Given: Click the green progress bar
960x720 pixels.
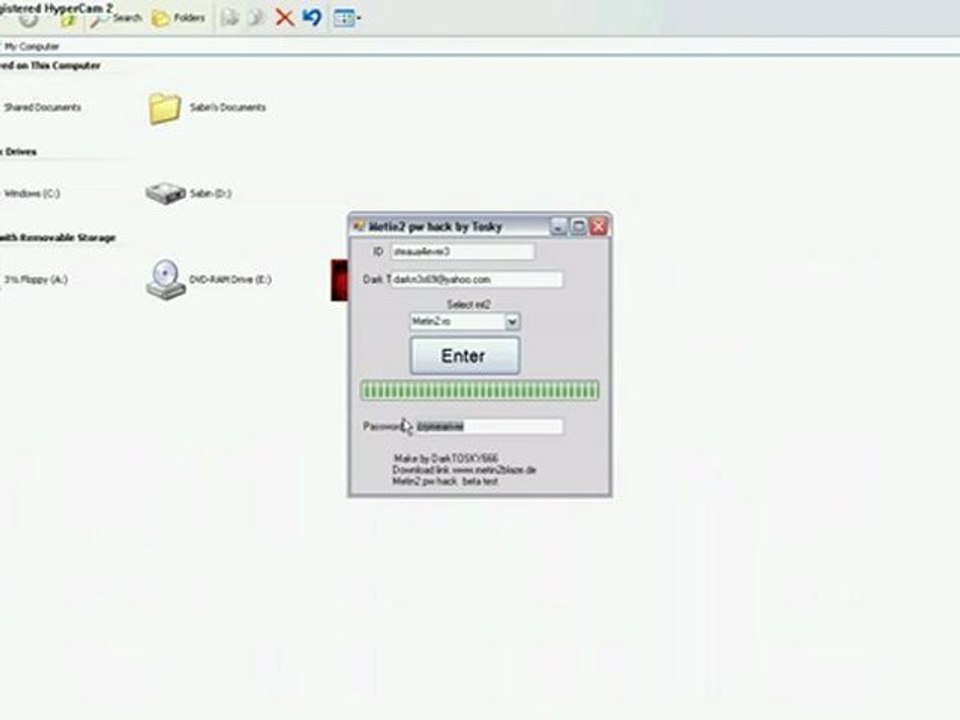Looking at the screenshot, I should [x=479, y=391].
